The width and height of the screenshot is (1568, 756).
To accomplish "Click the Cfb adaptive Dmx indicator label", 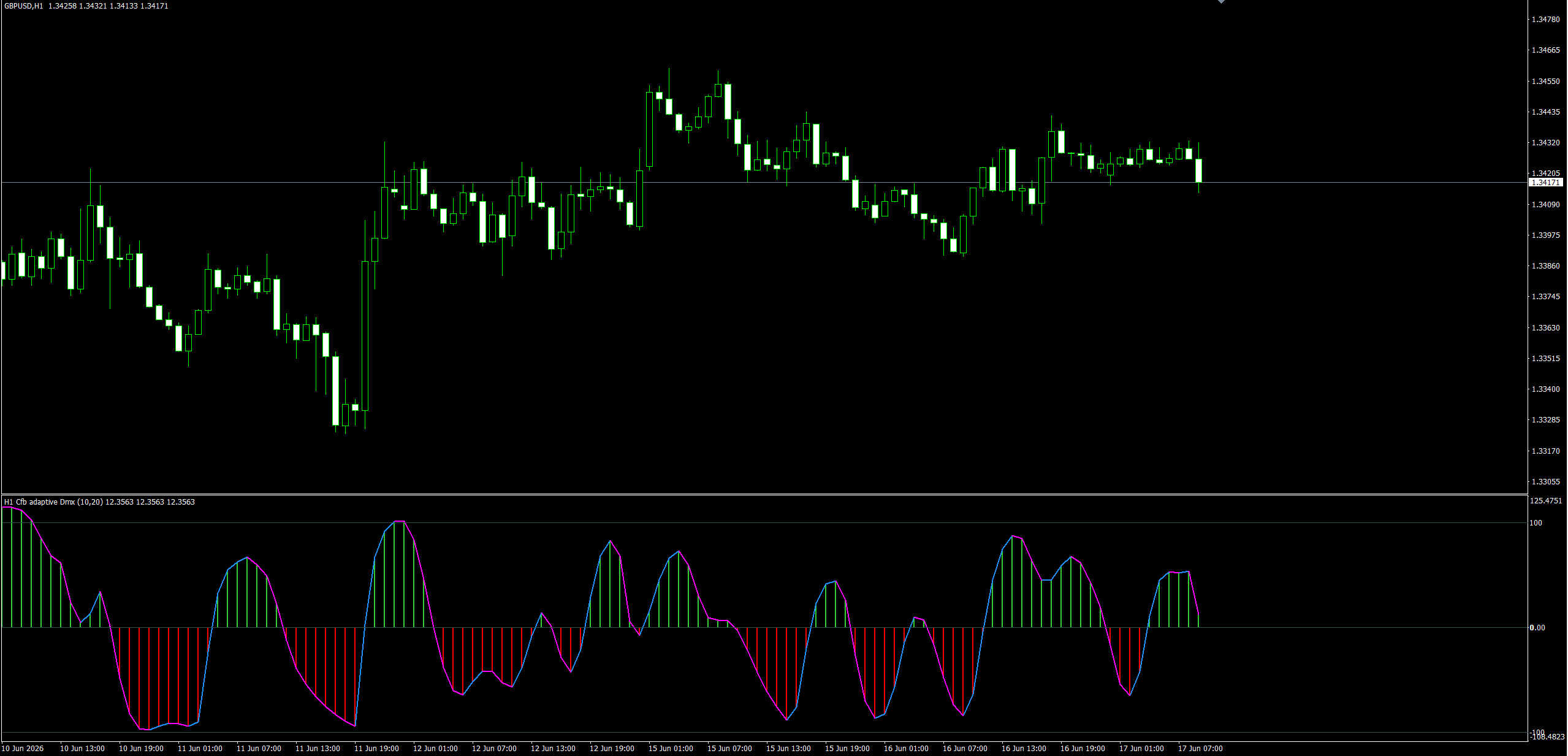I will coord(99,502).
